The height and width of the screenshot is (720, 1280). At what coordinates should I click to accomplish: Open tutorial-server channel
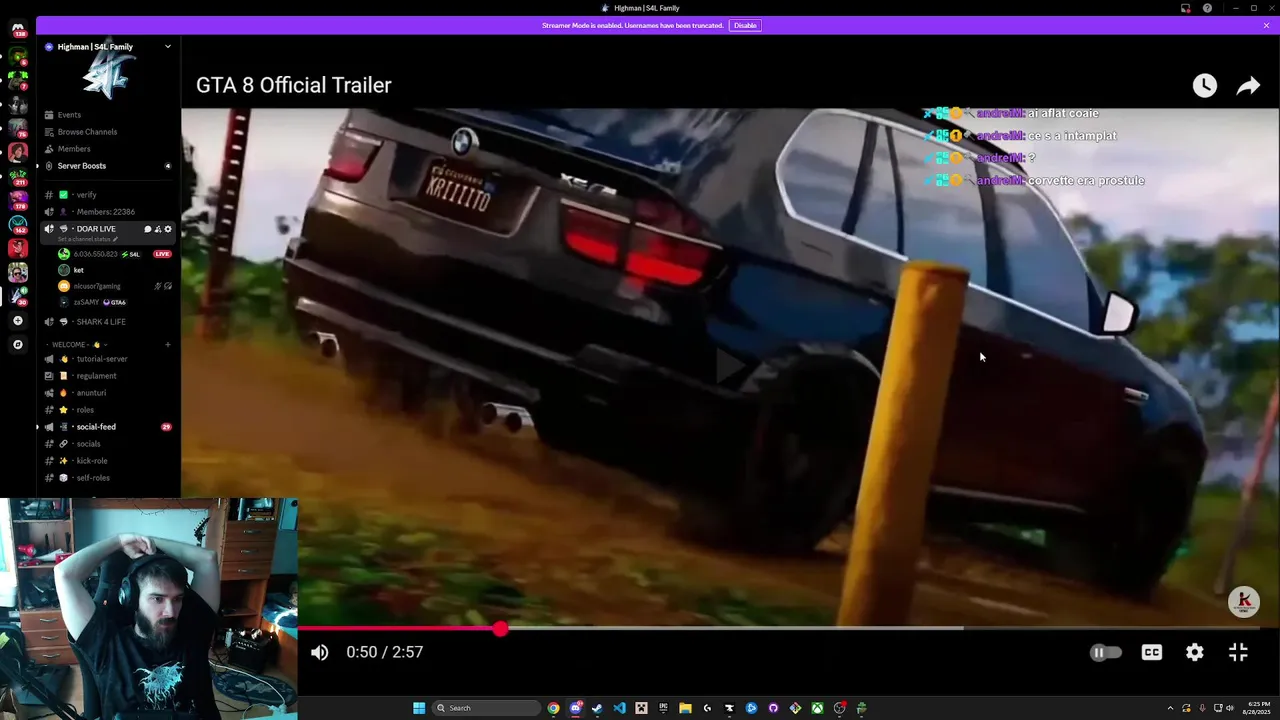click(x=109, y=359)
